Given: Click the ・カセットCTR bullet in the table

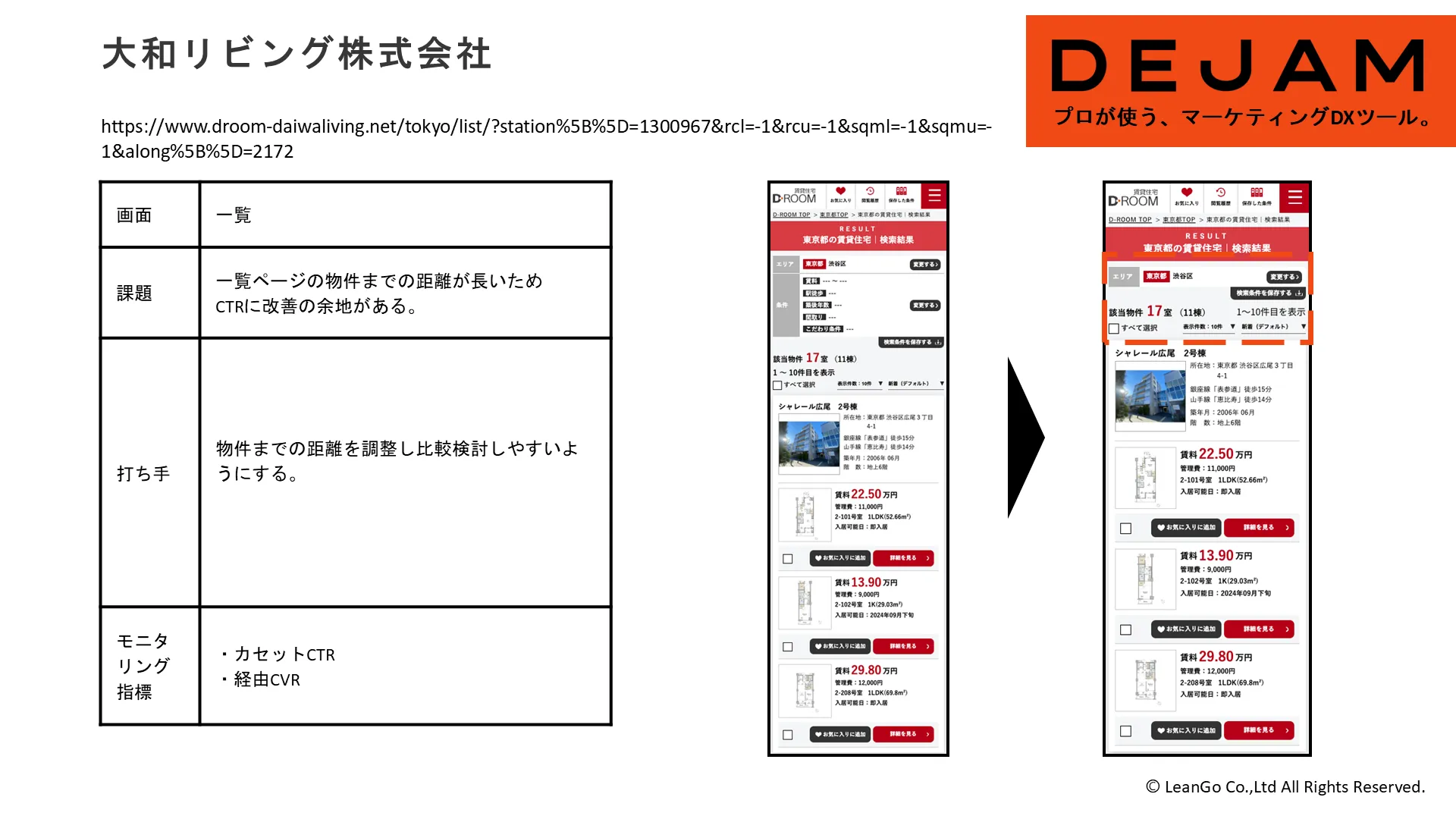Looking at the screenshot, I should coord(276,654).
